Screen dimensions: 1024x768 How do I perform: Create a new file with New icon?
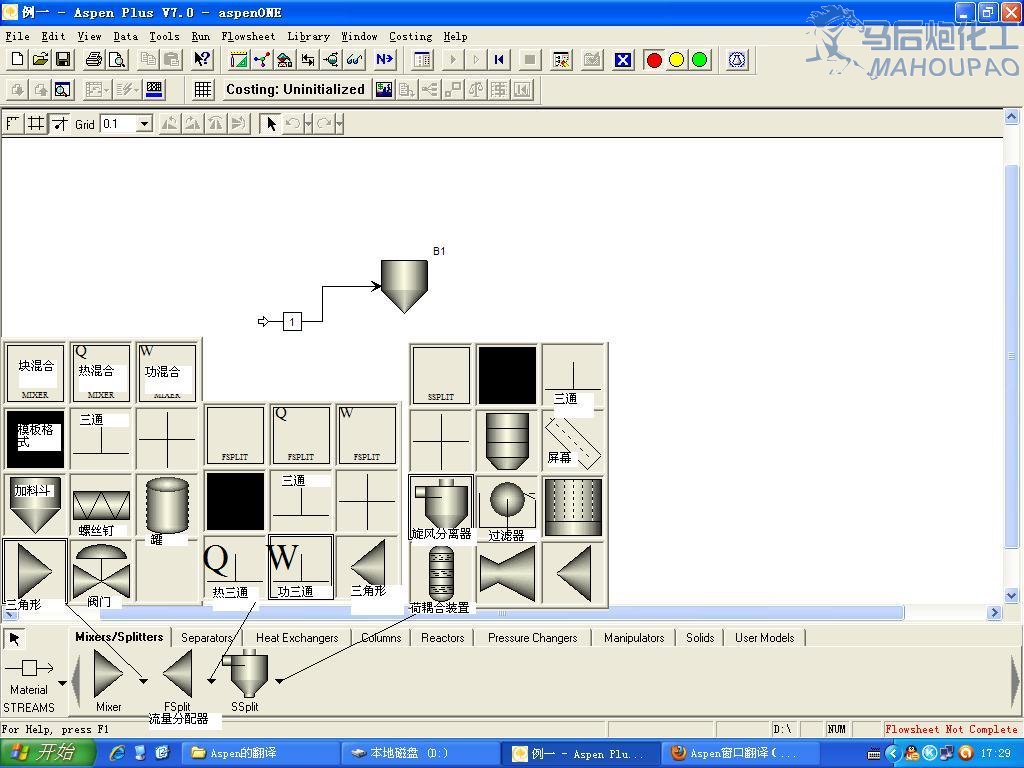point(18,59)
